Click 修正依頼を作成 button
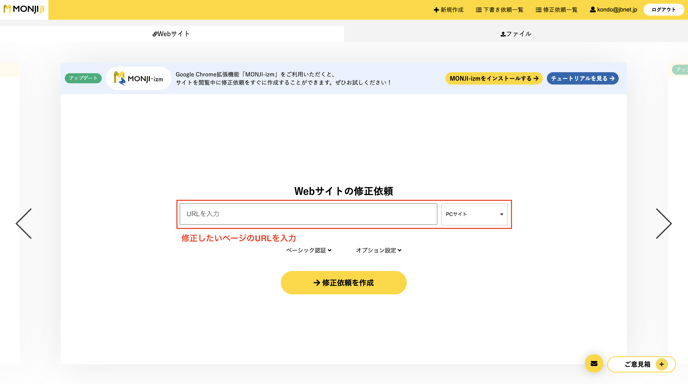Image resolution: width=688 pixels, height=384 pixels. 344,283
